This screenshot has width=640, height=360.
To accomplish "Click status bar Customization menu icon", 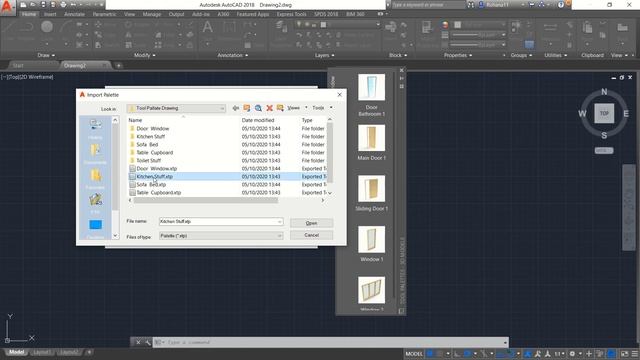I will pyautogui.click(x=635, y=353).
